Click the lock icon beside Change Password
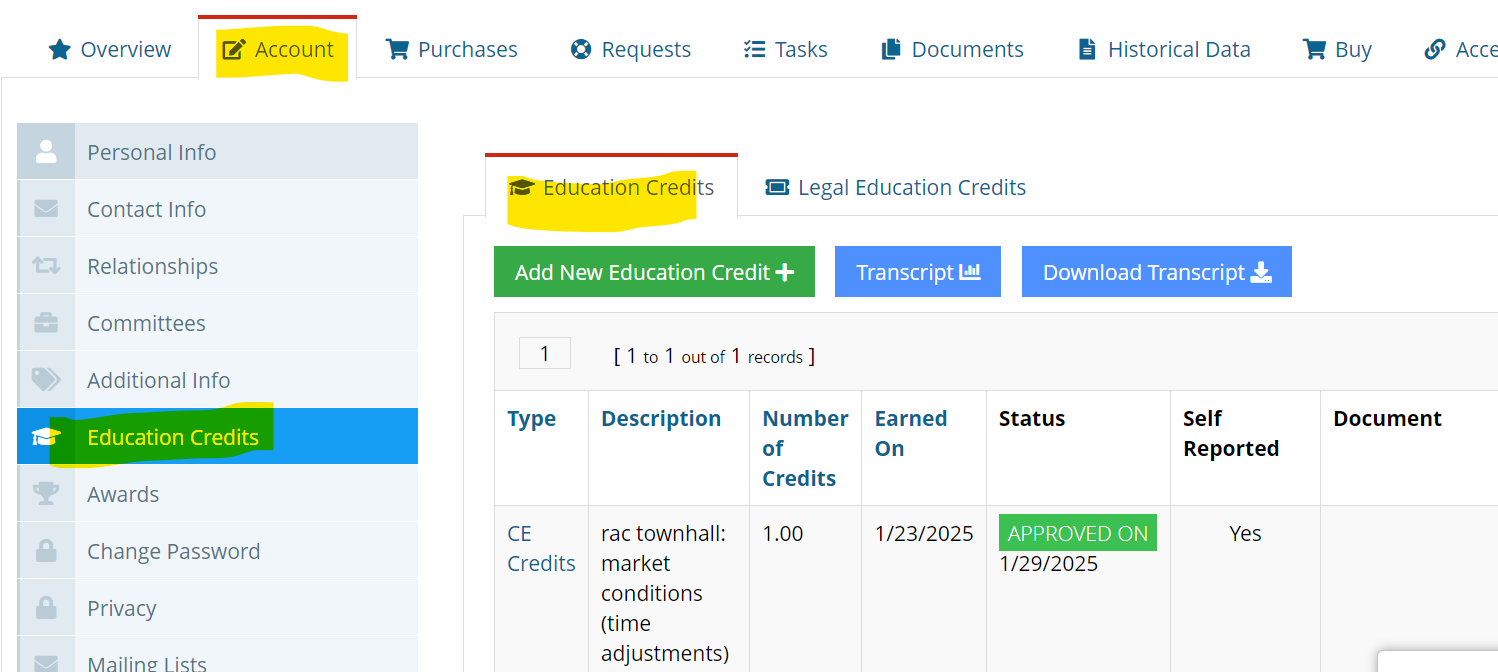Viewport: 1498px width, 672px height. click(x=46, y=551)
